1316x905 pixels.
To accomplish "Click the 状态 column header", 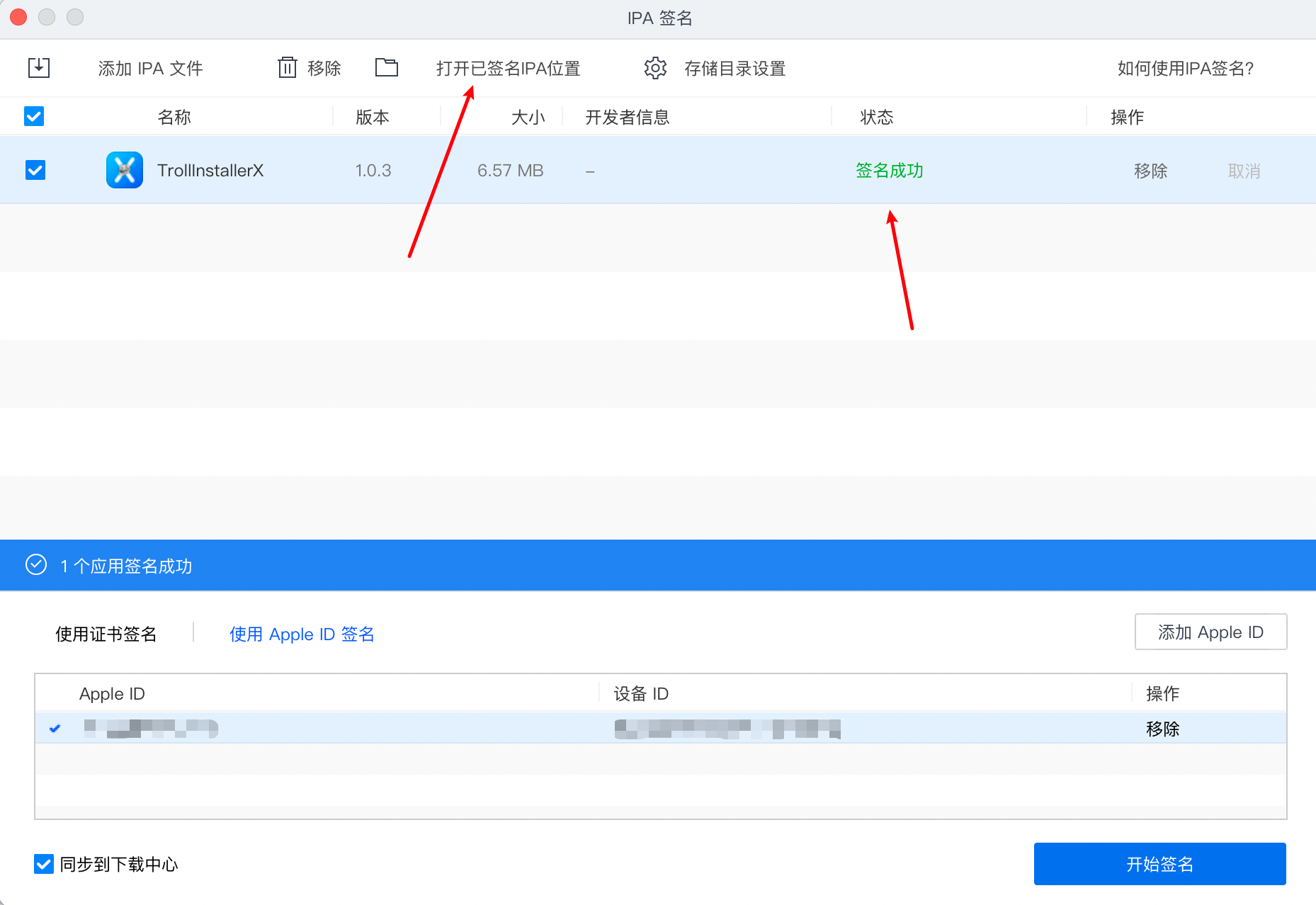I will (x=877, y=117).
